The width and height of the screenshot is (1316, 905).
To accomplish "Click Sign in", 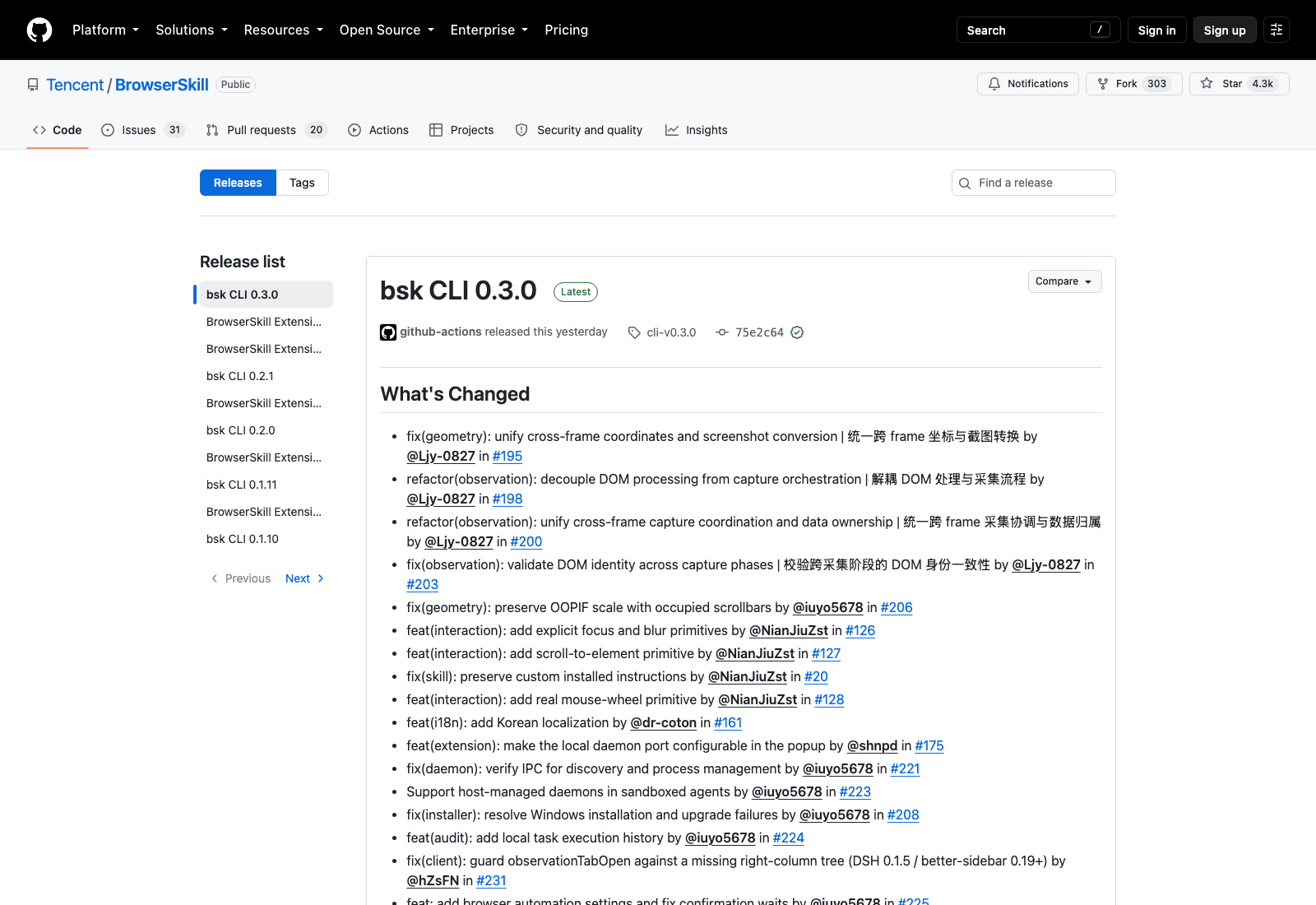I will (x=1156, y=30).
